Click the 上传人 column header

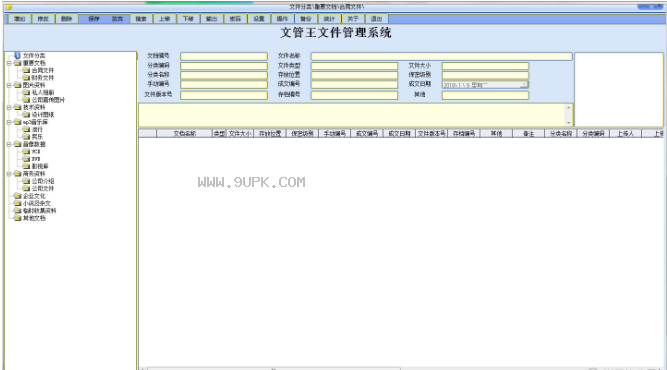tap(625, 134)
